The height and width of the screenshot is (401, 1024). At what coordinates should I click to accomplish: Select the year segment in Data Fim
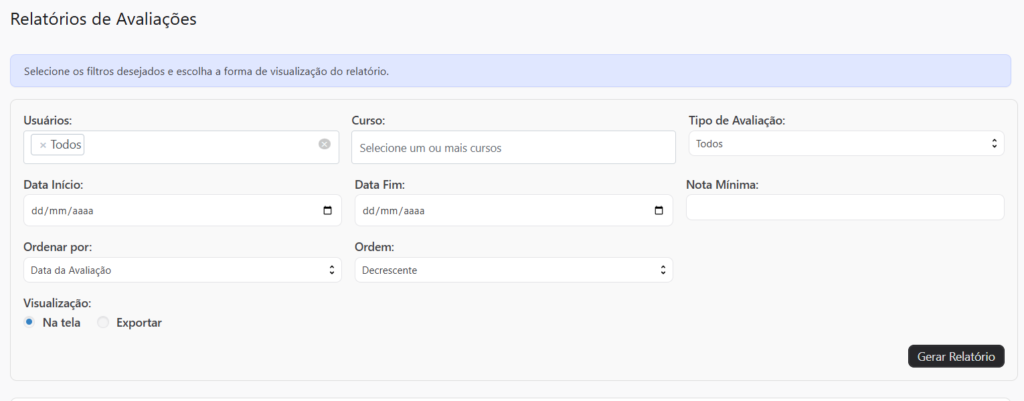(x=412, y=211)
